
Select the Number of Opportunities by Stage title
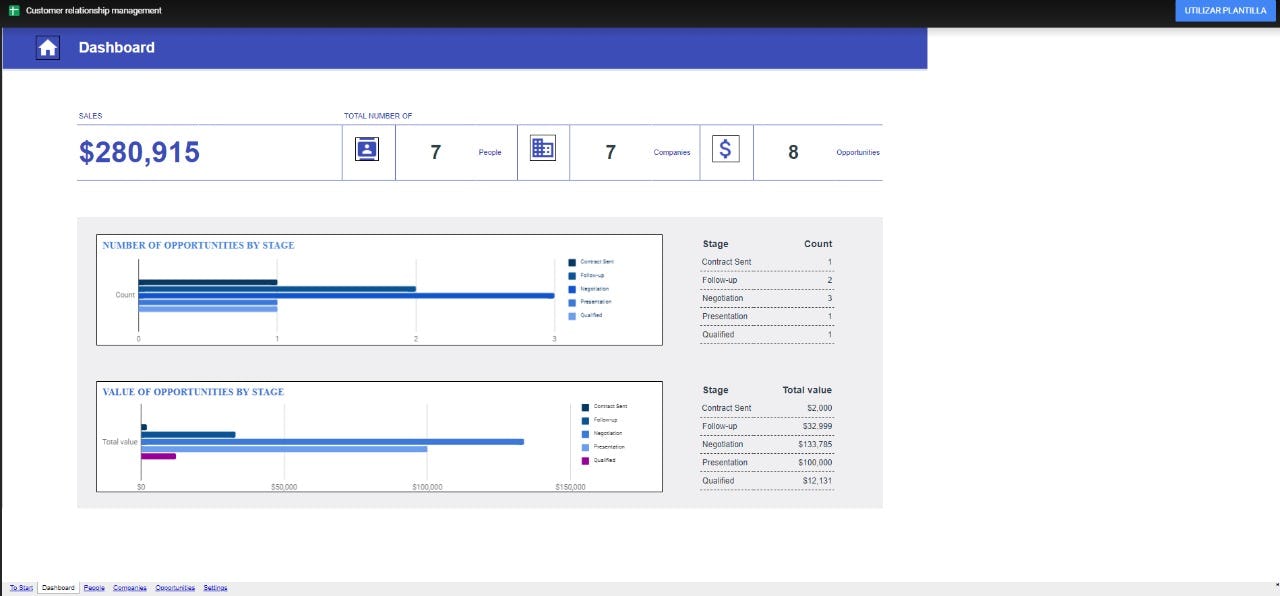click(198, 245)
